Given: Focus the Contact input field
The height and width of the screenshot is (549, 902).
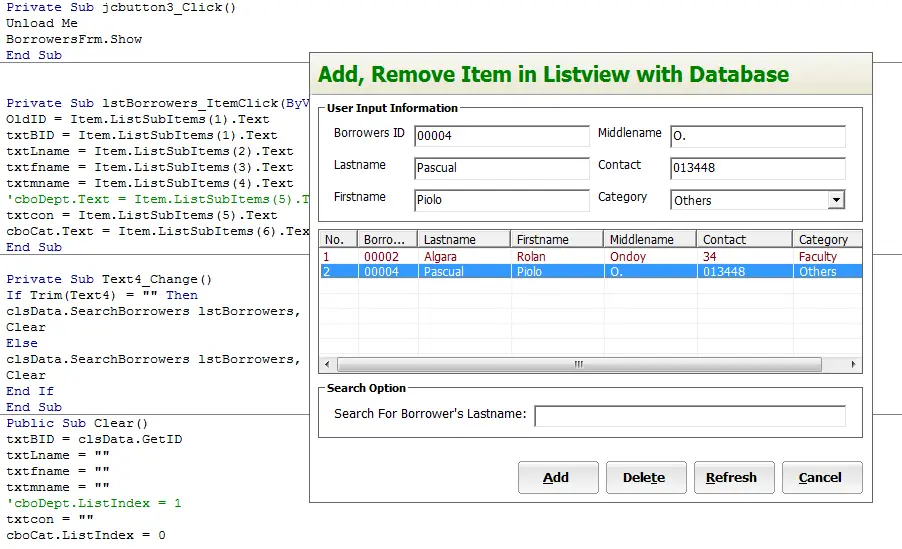Looking at the screenshot, I should pos(758,168).
